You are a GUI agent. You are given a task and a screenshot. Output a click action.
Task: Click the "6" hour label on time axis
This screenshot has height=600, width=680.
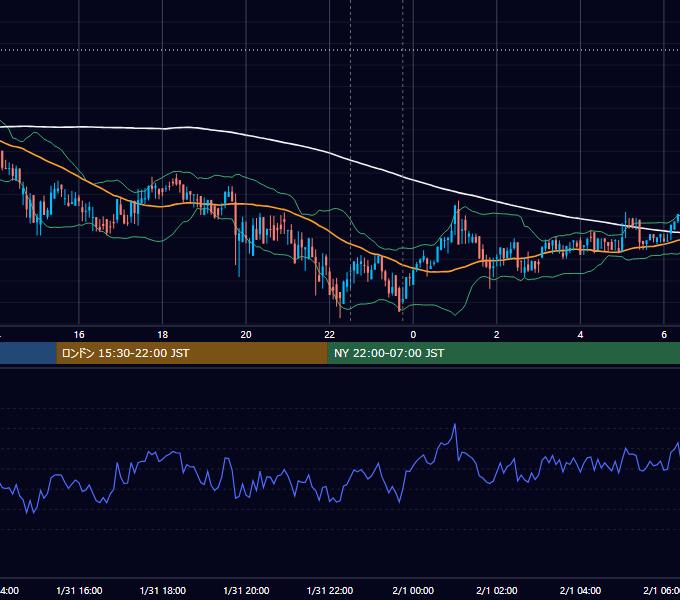[x=664, y=335]
